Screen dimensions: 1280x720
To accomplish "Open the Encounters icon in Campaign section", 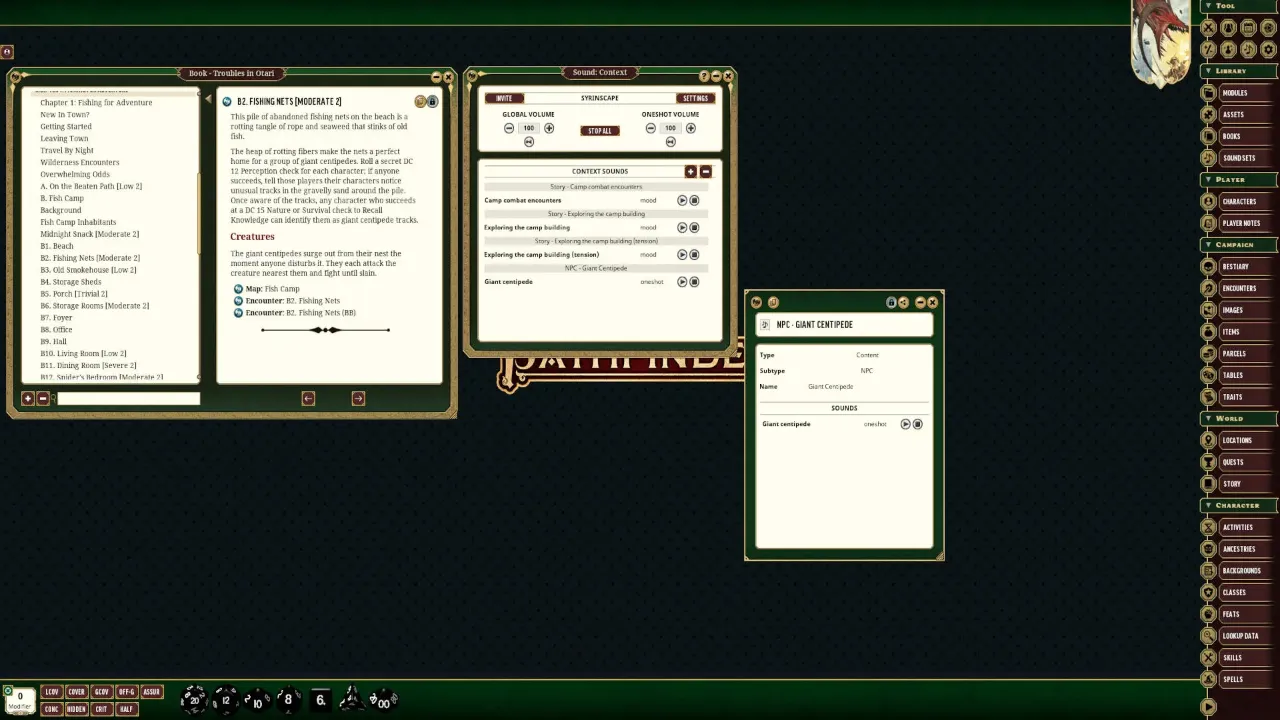I will (x=1209, y=288).
